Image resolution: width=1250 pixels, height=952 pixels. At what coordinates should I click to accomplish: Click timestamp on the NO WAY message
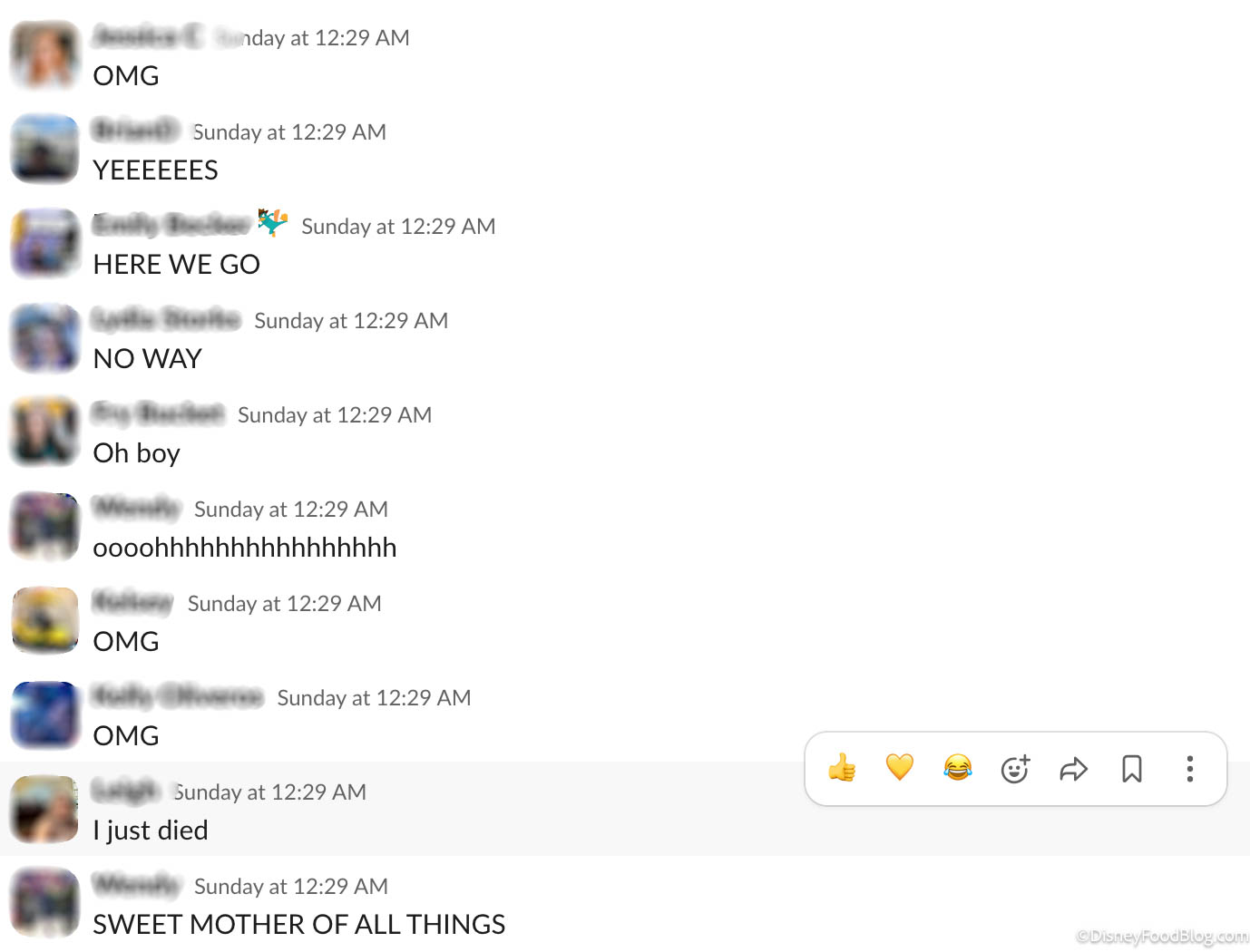[x=351, y=321]
